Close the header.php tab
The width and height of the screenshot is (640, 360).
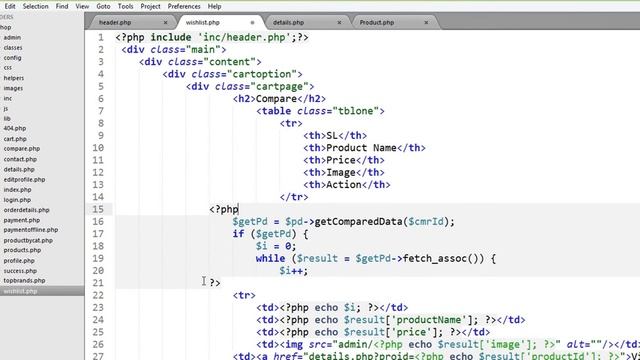(x=165, y=22)
